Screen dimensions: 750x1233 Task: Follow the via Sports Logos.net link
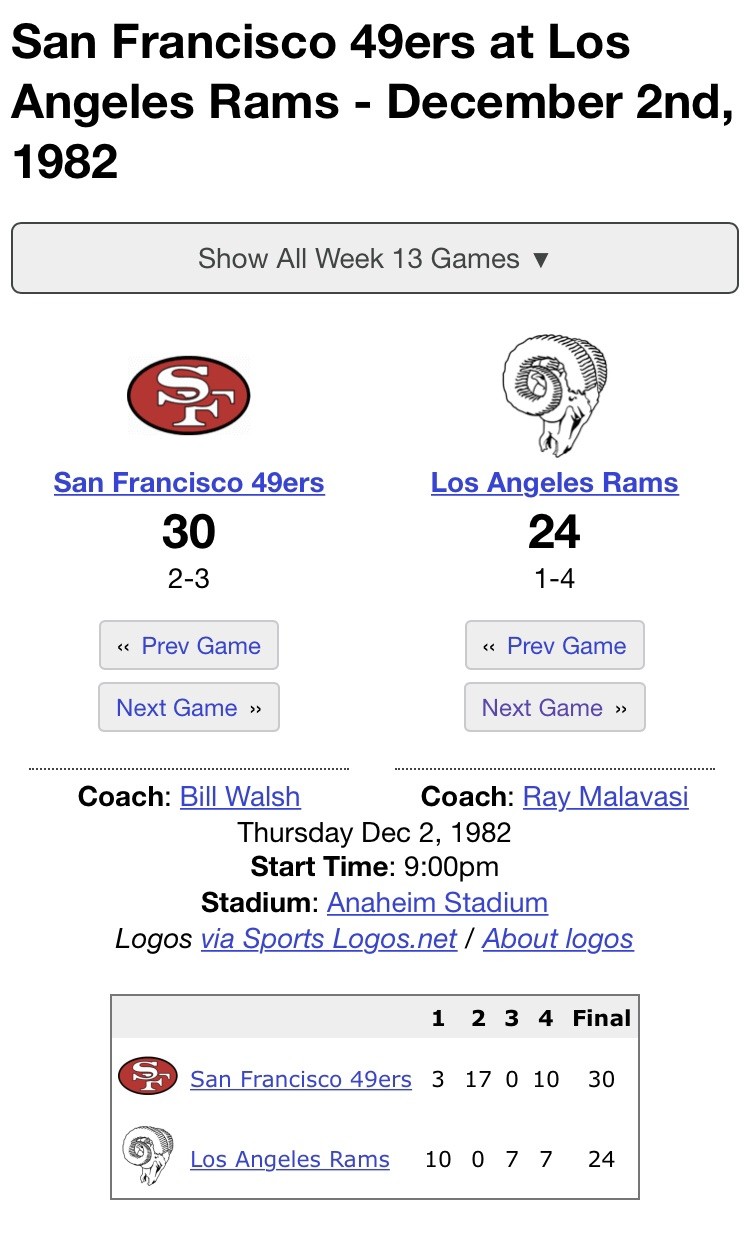329,939
